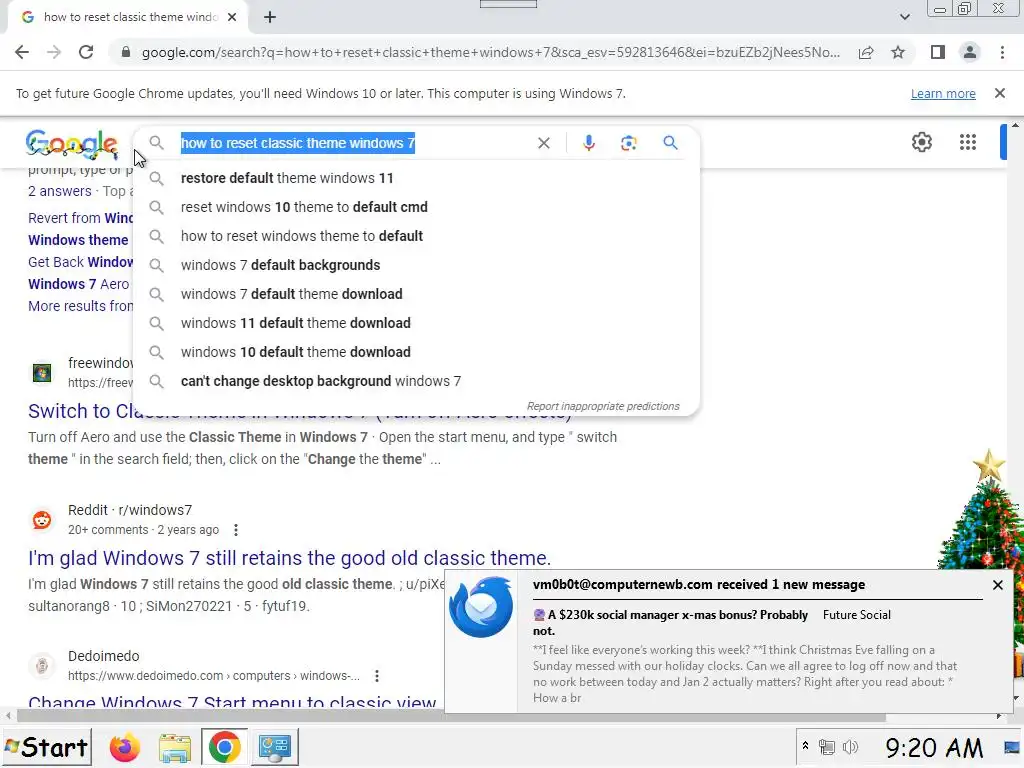This screenshot has width=1024, height=768.
Task: Open the 'Windows 7 Aero' link
Action: (x=78, y=284)
